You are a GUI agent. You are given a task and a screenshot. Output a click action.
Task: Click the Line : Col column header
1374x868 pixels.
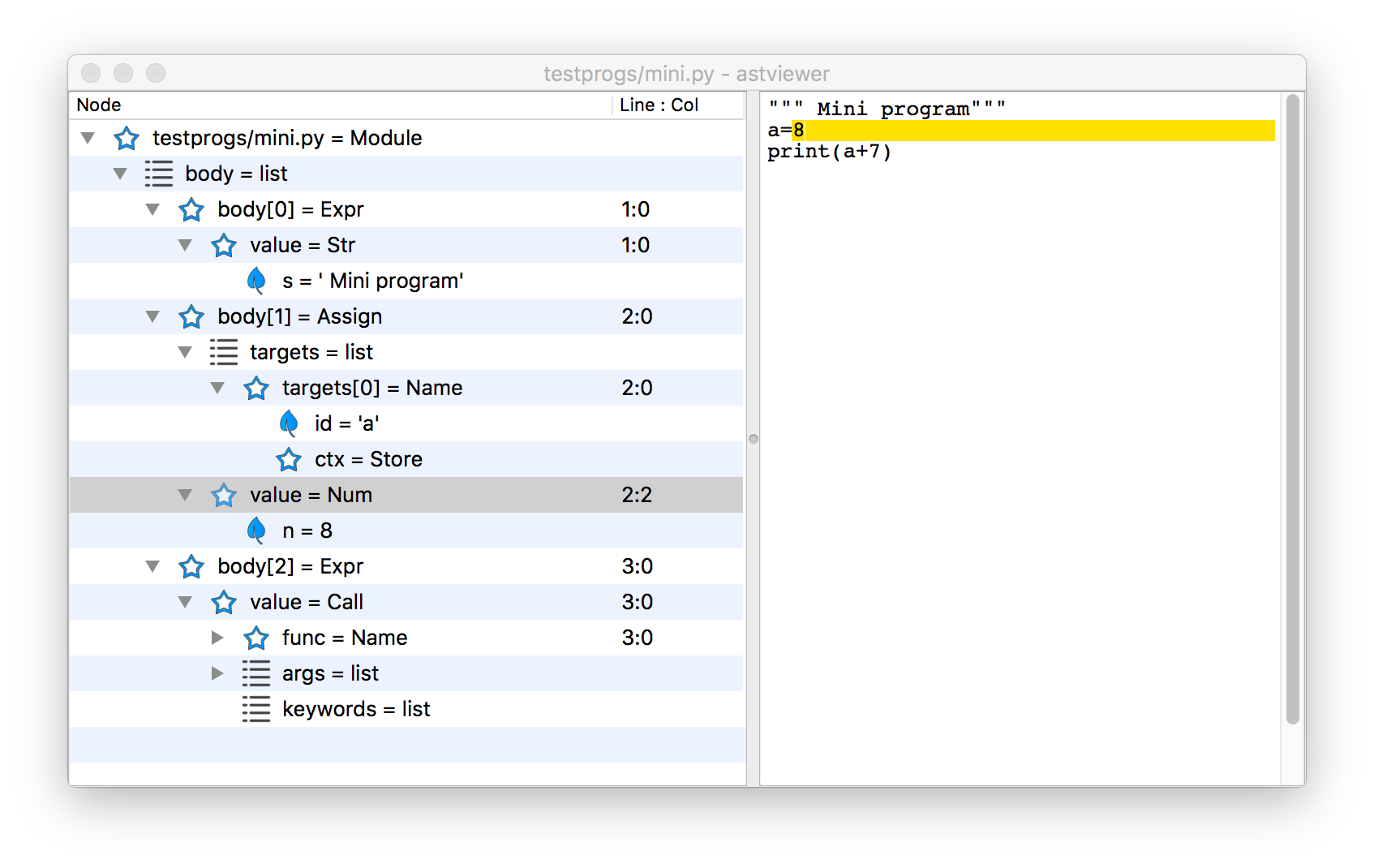(678, 105)
